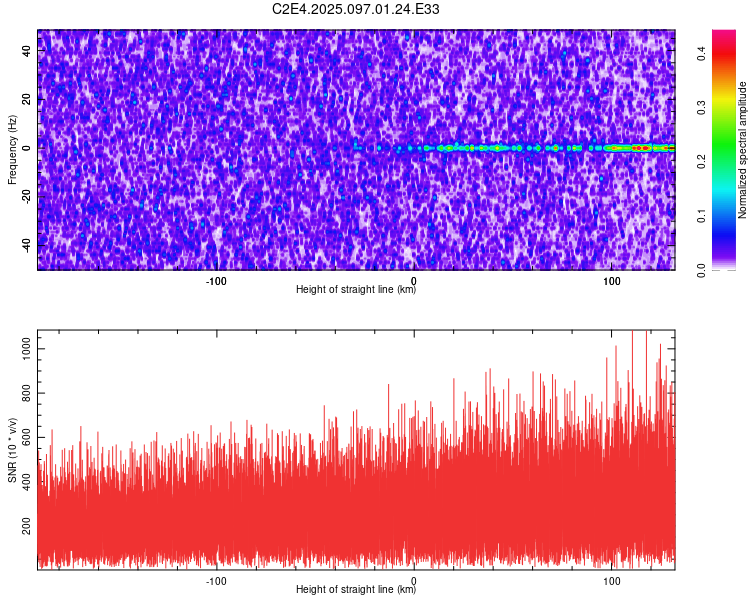Click the 0.2 colorbar tick label
The image size is (750, 600).
702,162
